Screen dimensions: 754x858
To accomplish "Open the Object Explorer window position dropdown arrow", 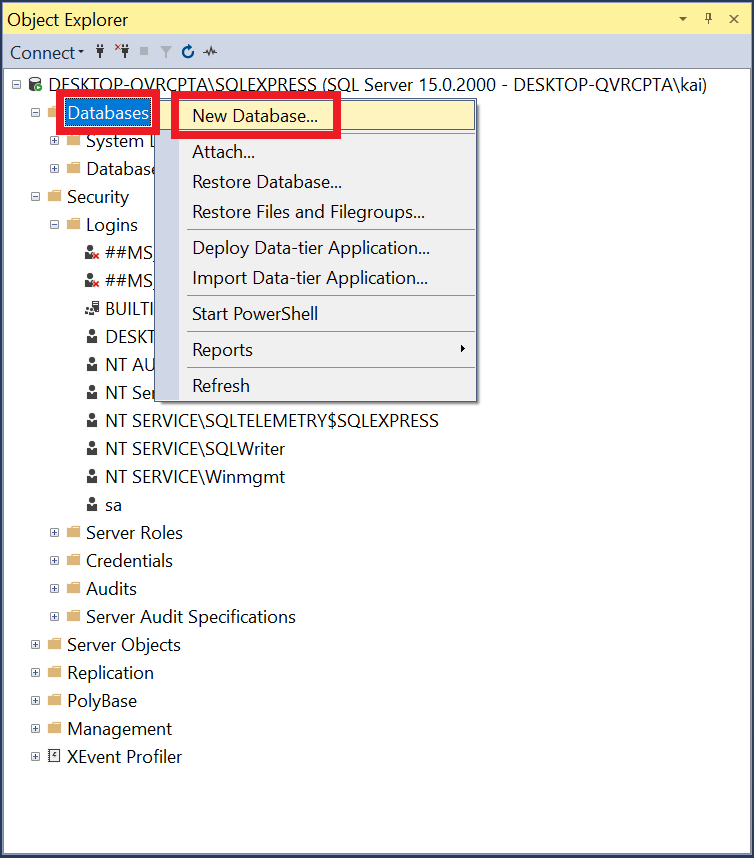I will pos(683,19).
